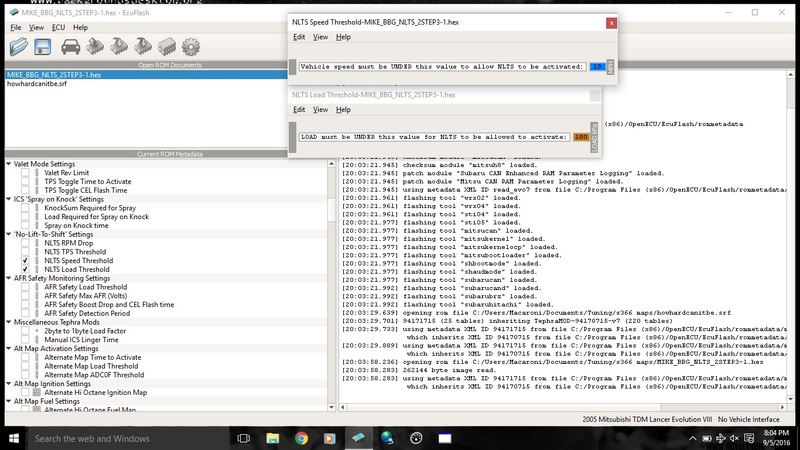Click Alternate Hi Octane Ignition Map entry
Screen dimensions: 800x450
[95, 393]
